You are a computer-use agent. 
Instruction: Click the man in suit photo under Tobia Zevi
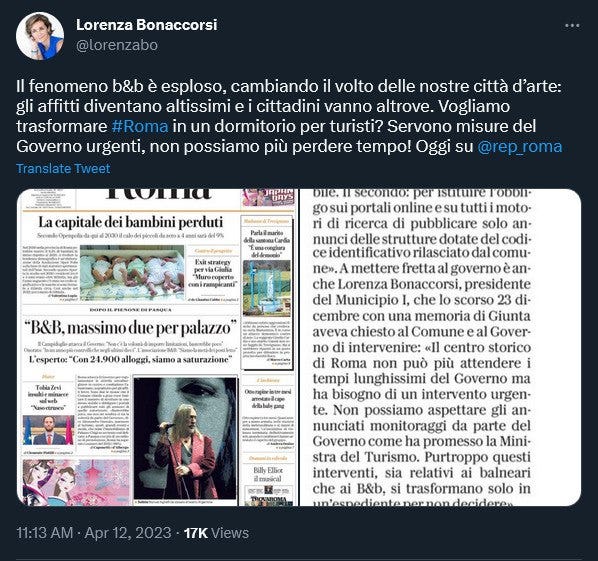coord(48,430)
